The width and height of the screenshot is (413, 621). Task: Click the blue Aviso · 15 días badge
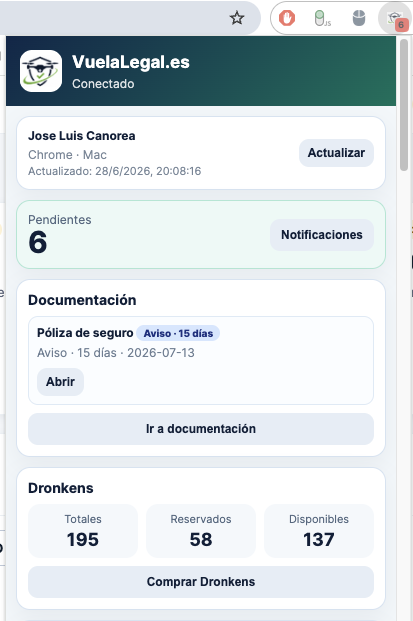(x=178, y=333)
